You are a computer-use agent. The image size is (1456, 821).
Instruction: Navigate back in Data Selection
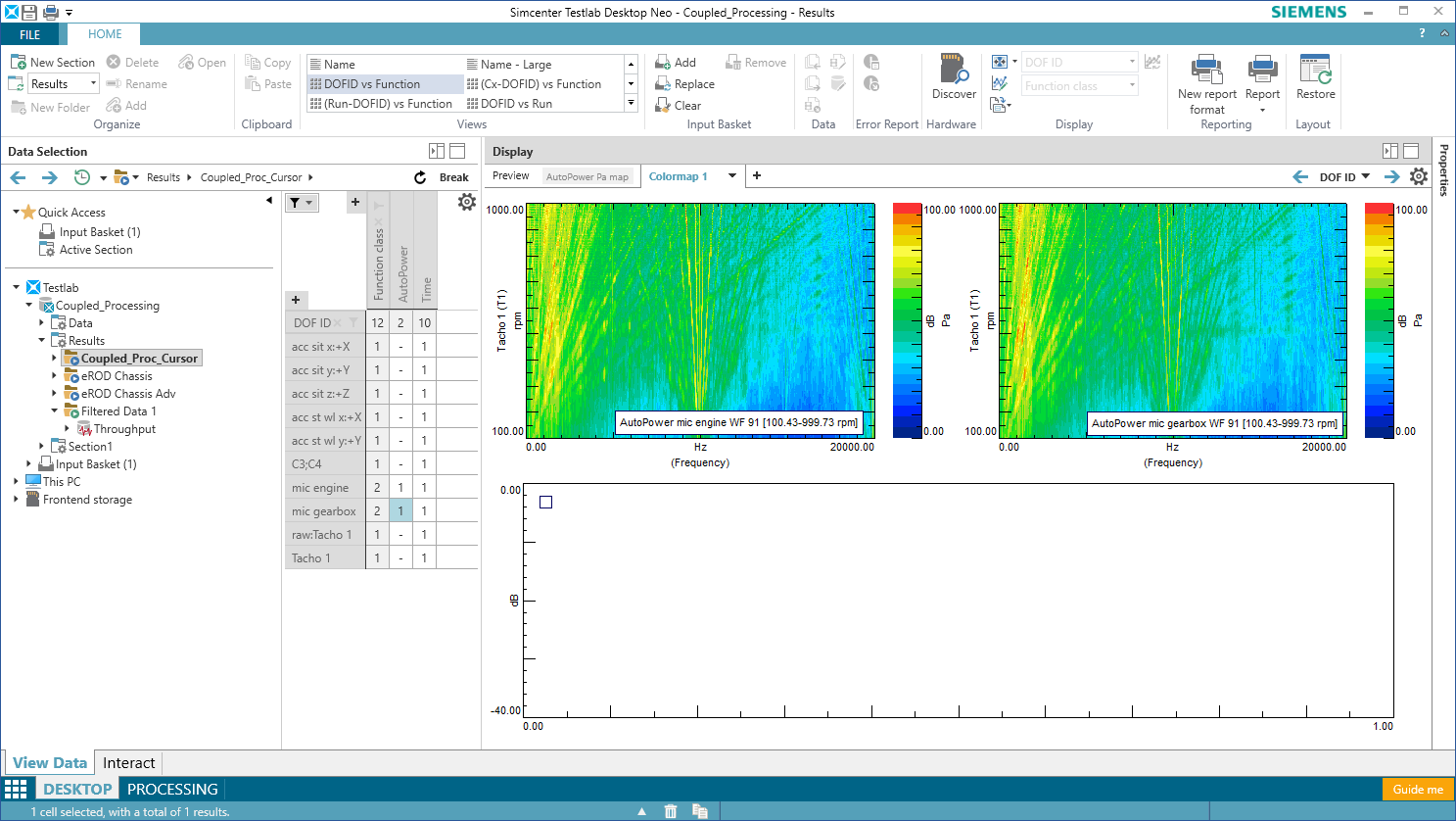[x=18, y=177]
